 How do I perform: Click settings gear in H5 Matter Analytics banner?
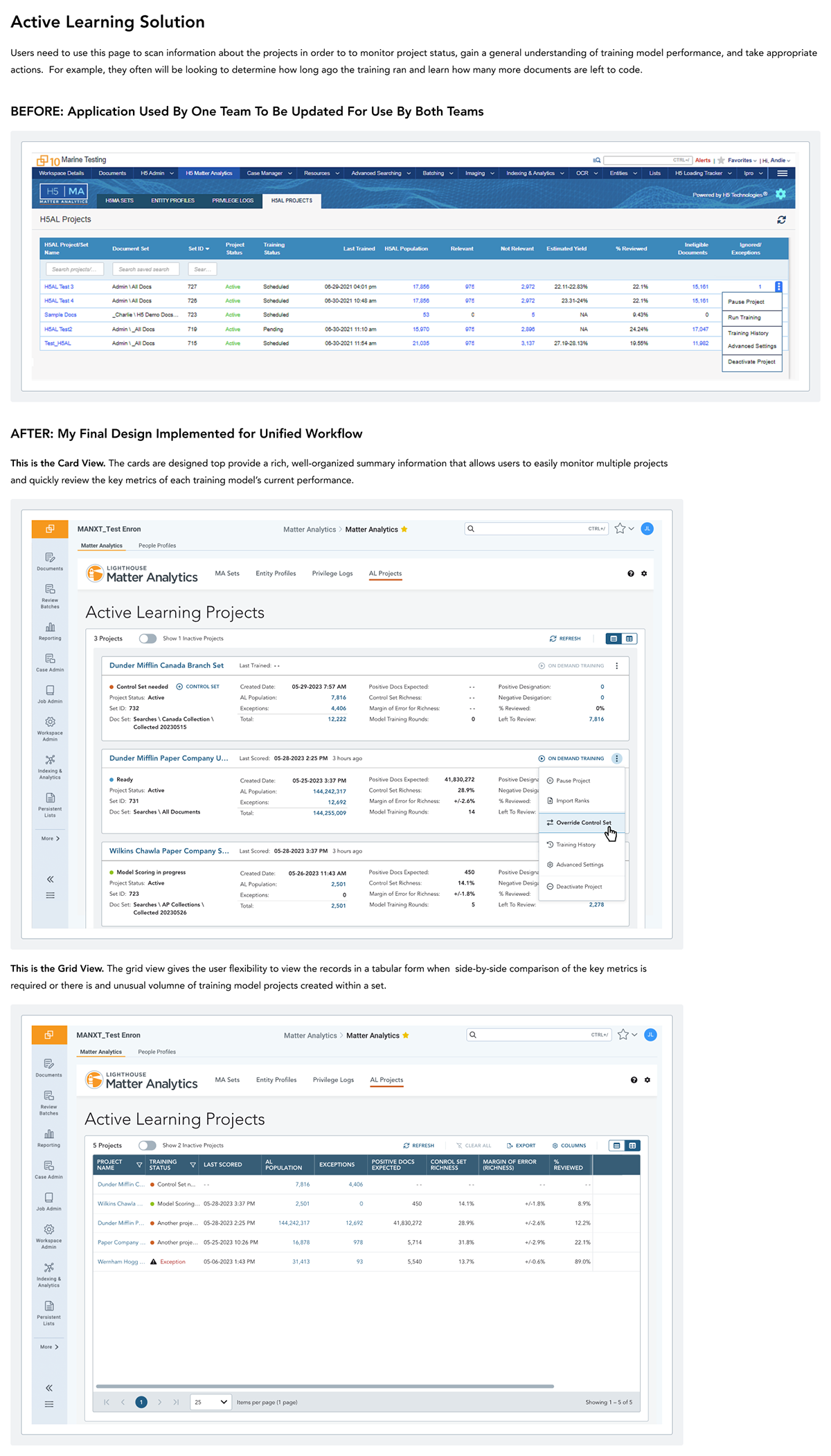coord(780,194)
